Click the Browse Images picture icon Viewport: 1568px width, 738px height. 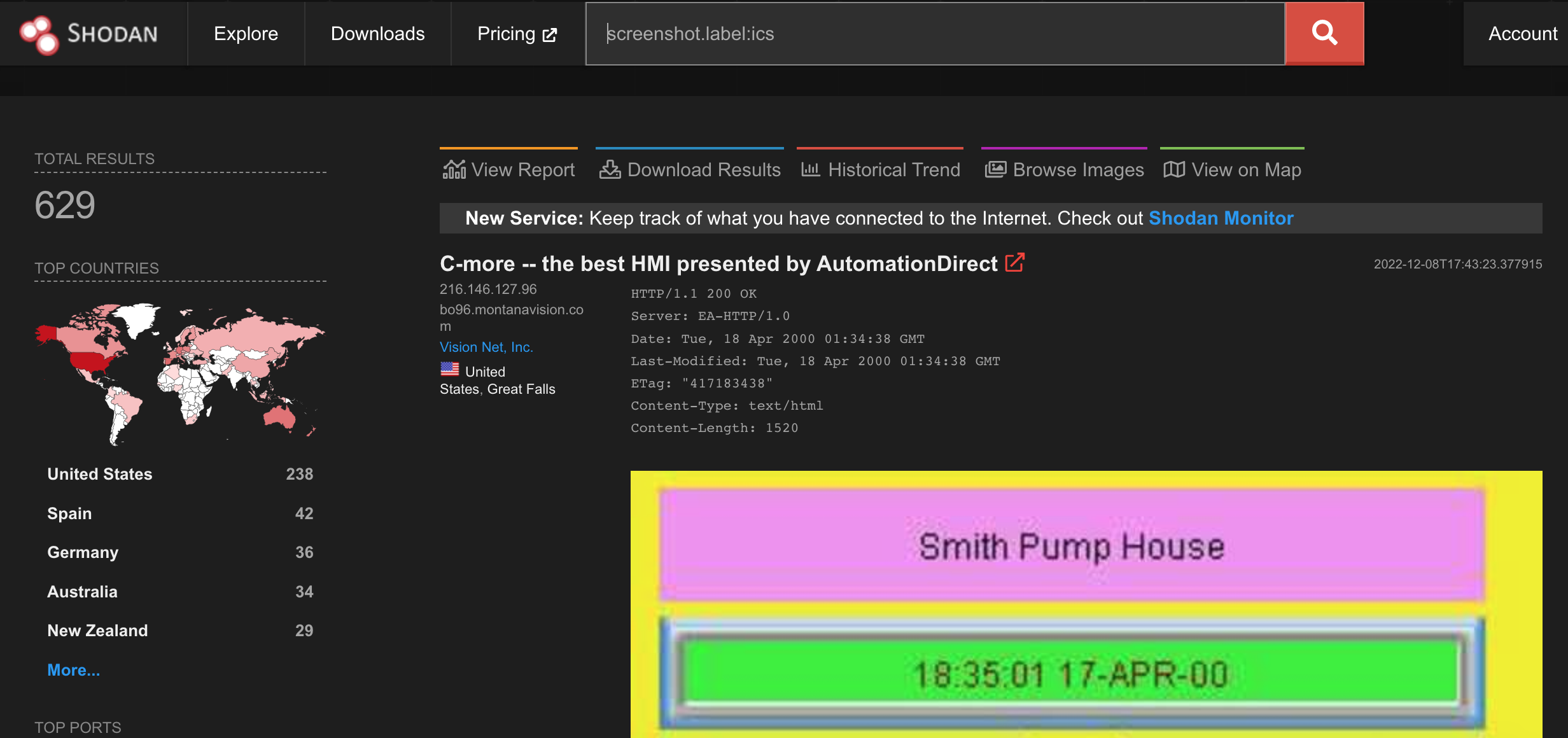[995, 170]
